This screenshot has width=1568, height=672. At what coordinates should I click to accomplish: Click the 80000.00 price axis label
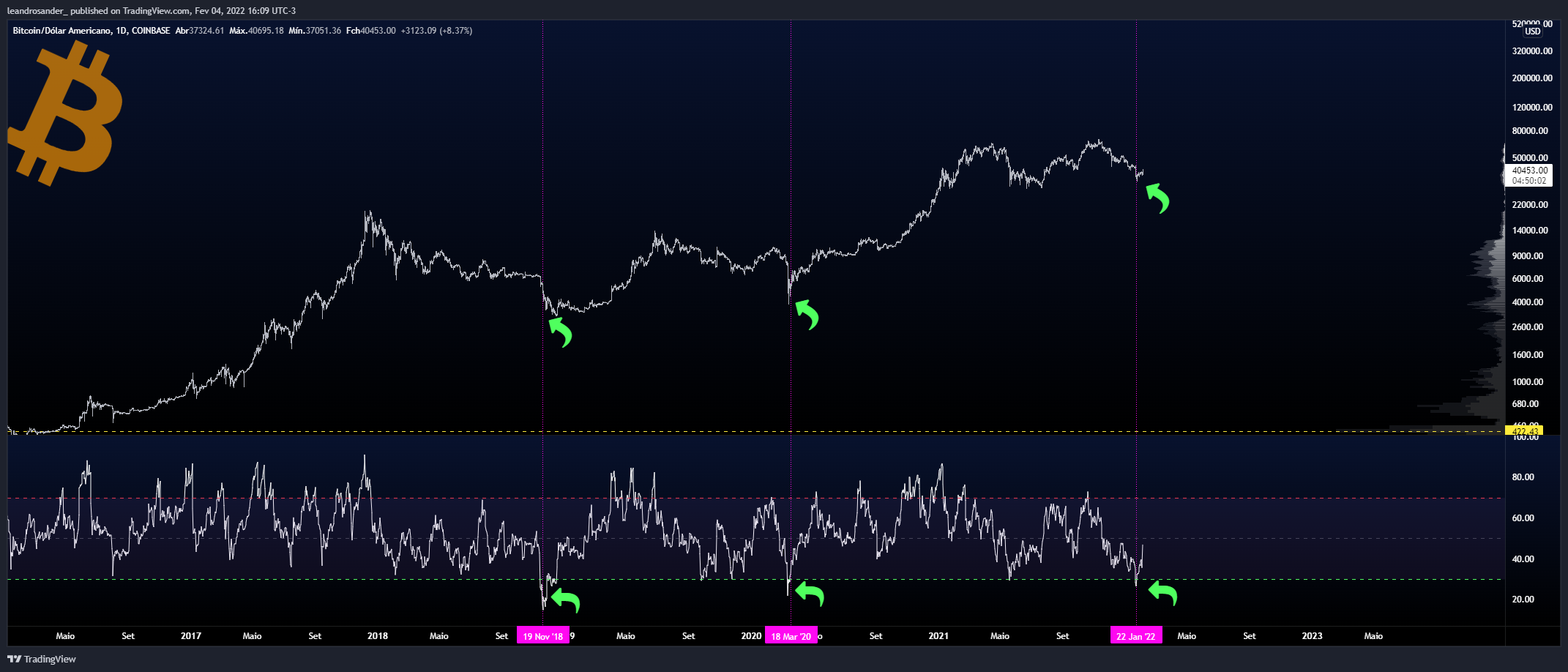coord(1530,131)
